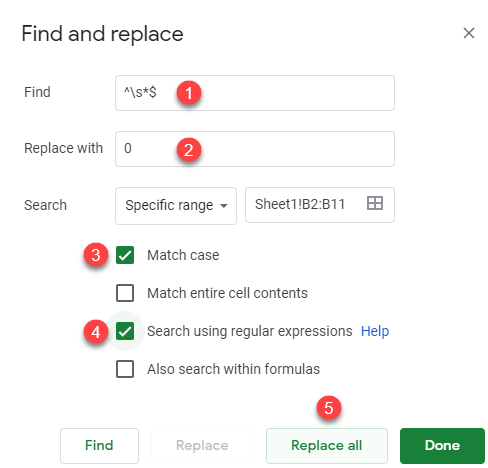Viewport: 488px width, 468px height.
Task: Close the Find and replace dialog
Action: 469,33
